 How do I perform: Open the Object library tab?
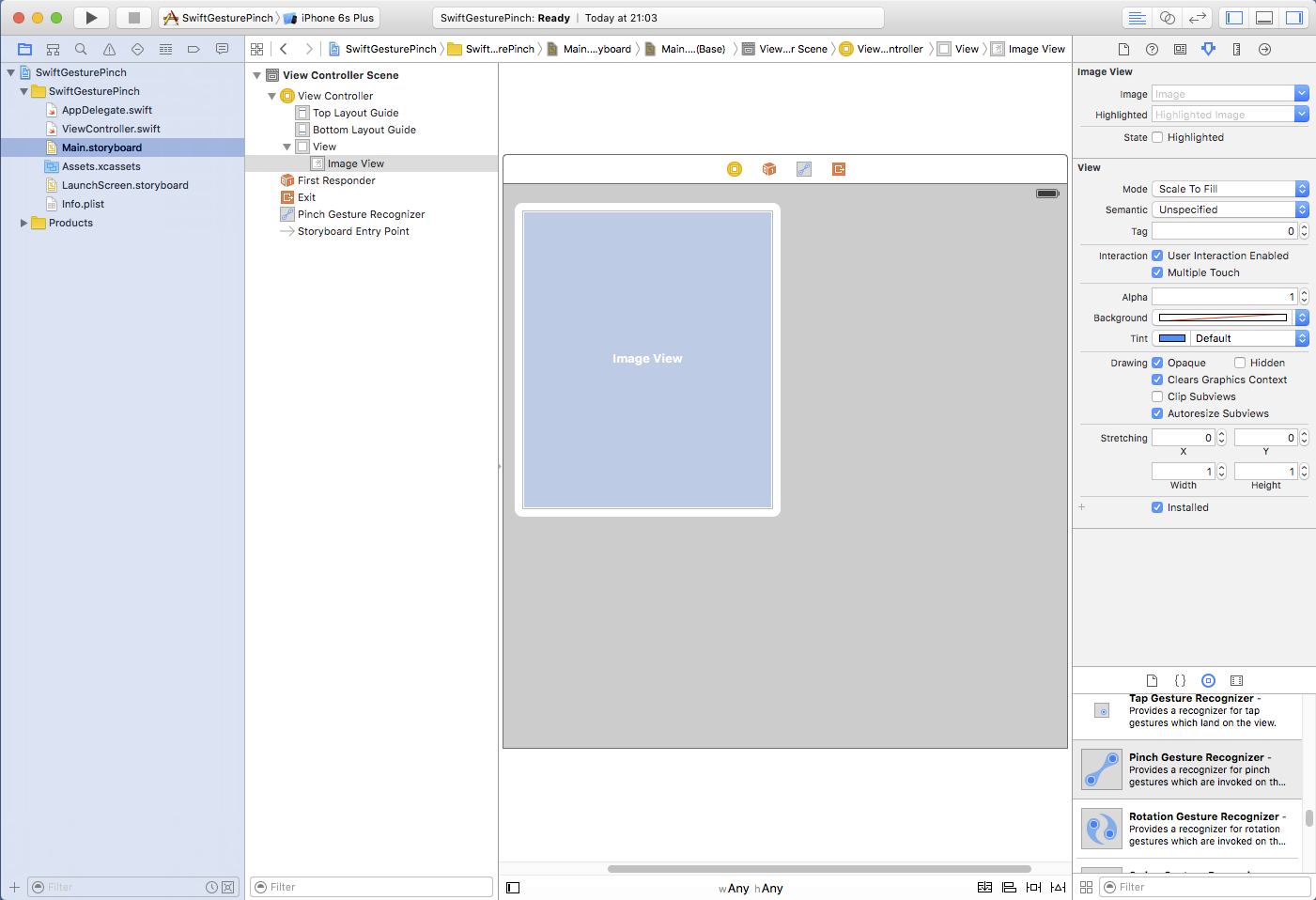(1208, 680)
